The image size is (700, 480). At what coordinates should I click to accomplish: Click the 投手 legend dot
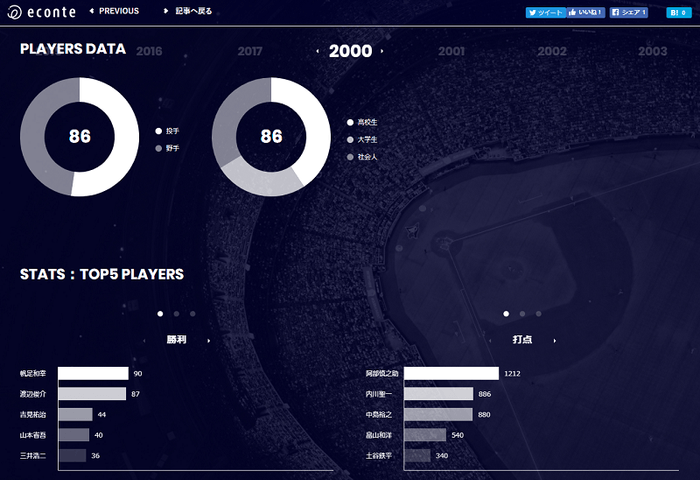pyautogui.click(x=159, y=131)
